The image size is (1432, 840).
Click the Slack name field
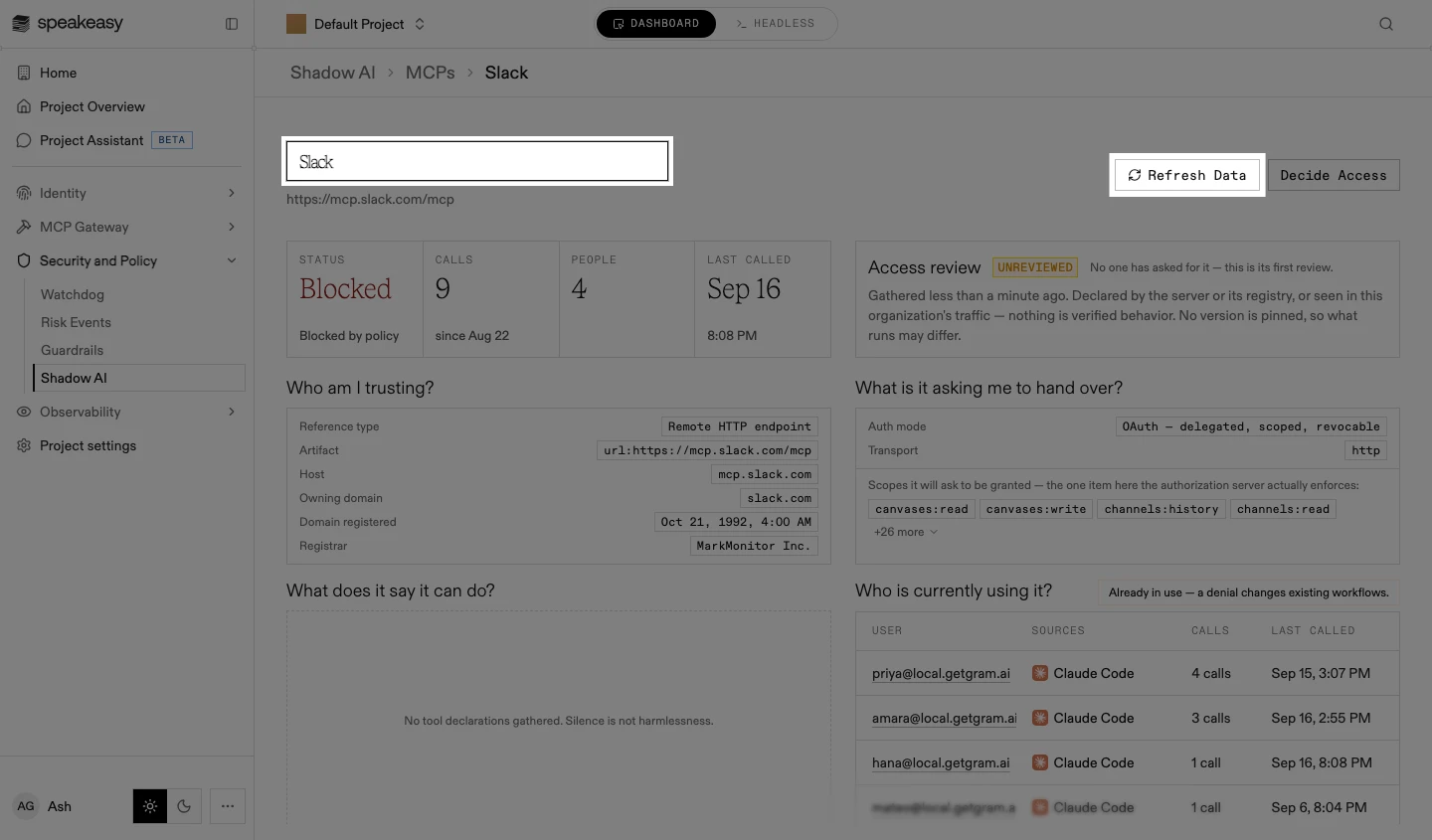pos(477,161)
